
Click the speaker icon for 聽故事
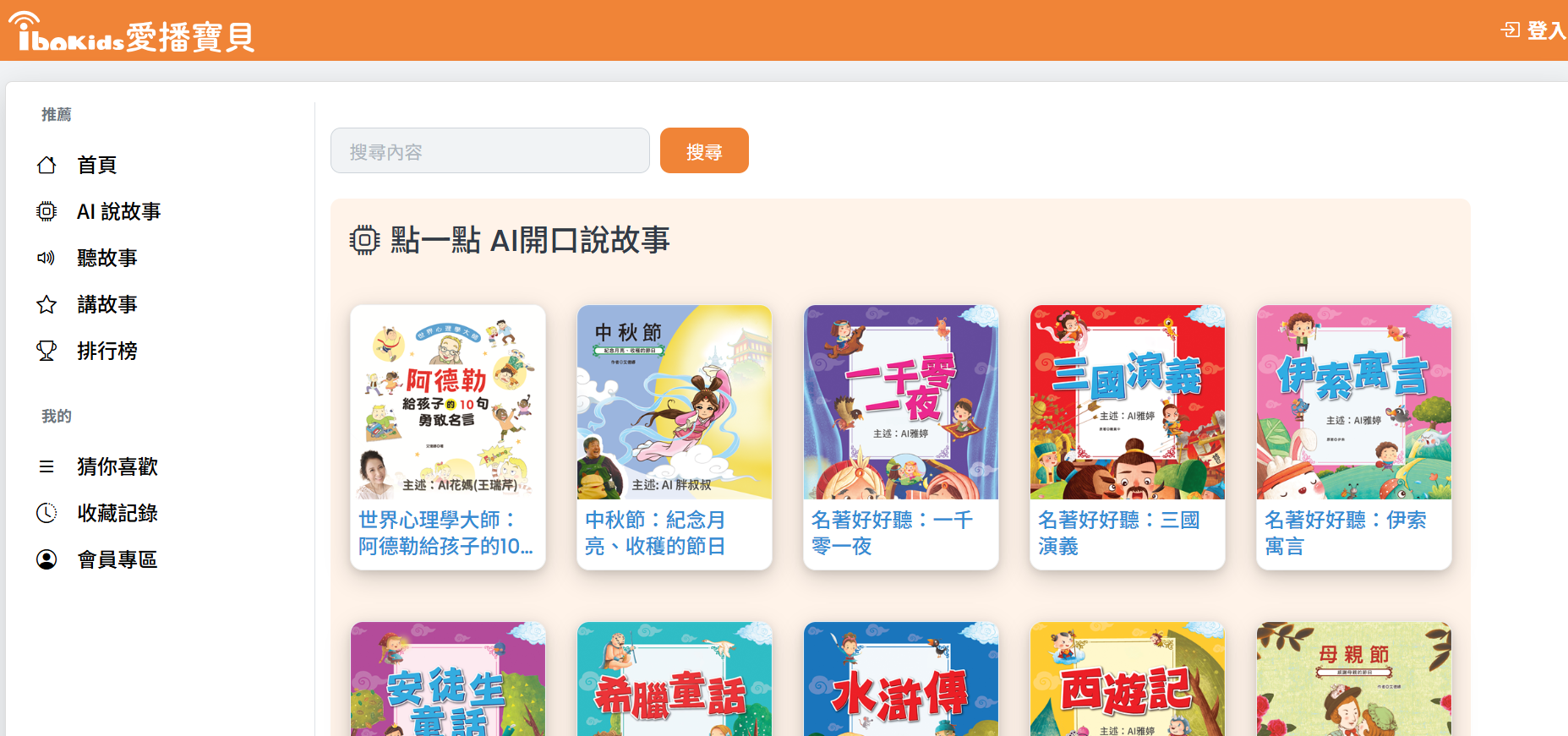tap(46, 258)
